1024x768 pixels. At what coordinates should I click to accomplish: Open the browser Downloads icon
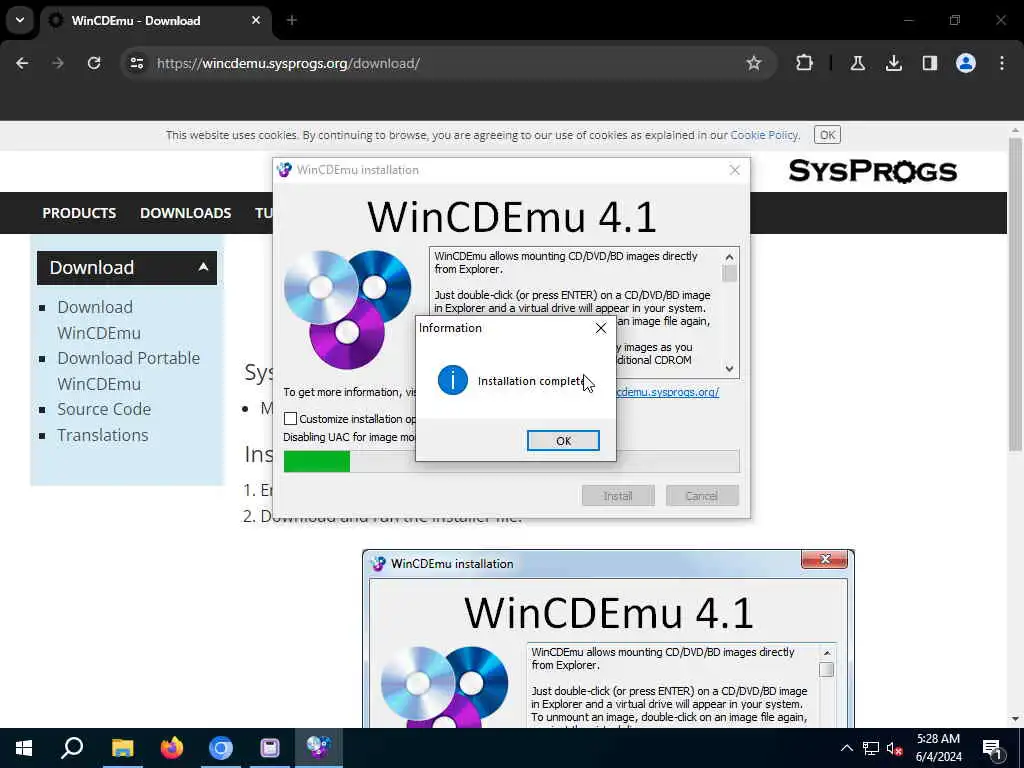893,63
